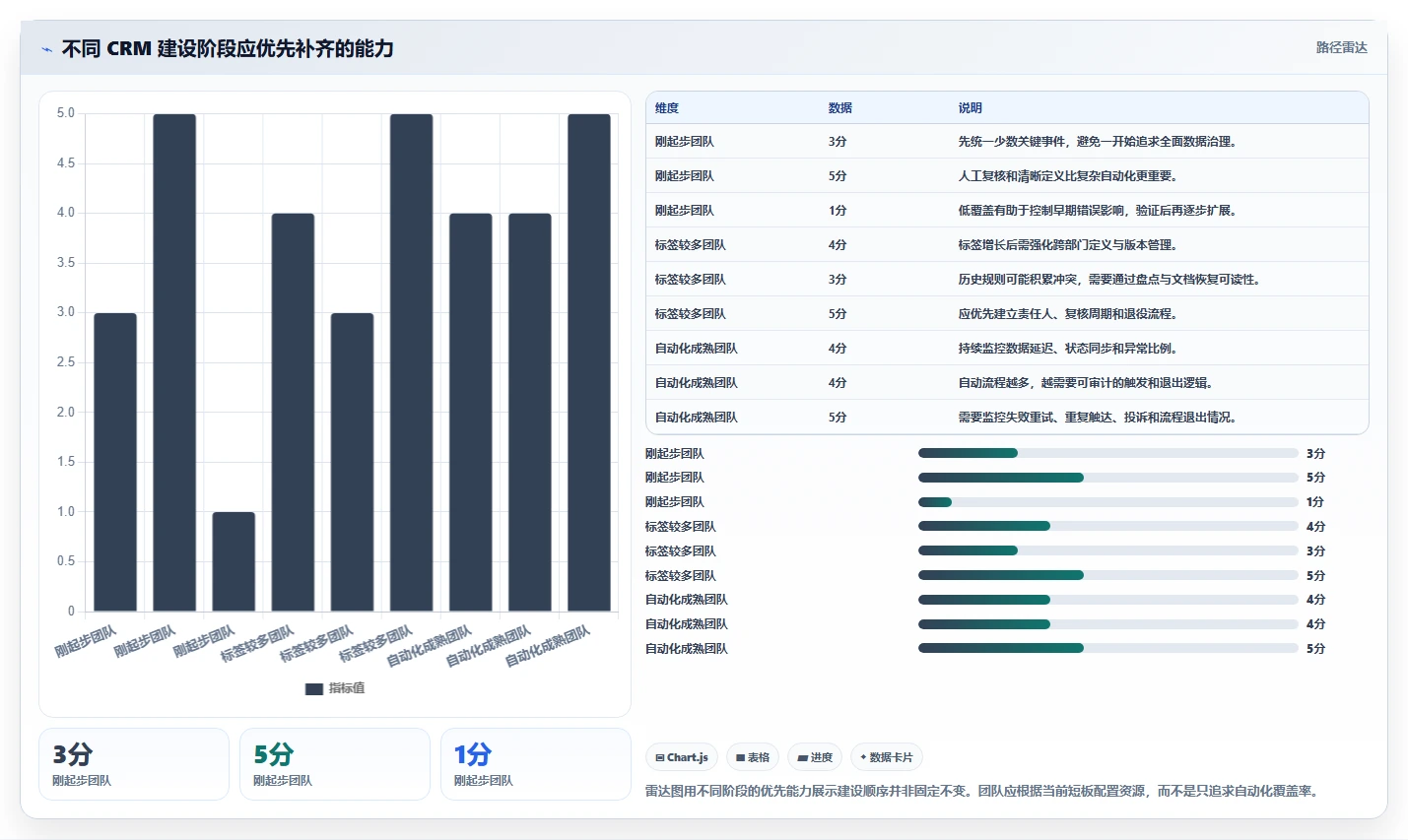Click the page title '不同 CRM 建设阶段应优先补齐的能力'
Image resolution: width=1408 pixels, height=840 pixels.
228,48
